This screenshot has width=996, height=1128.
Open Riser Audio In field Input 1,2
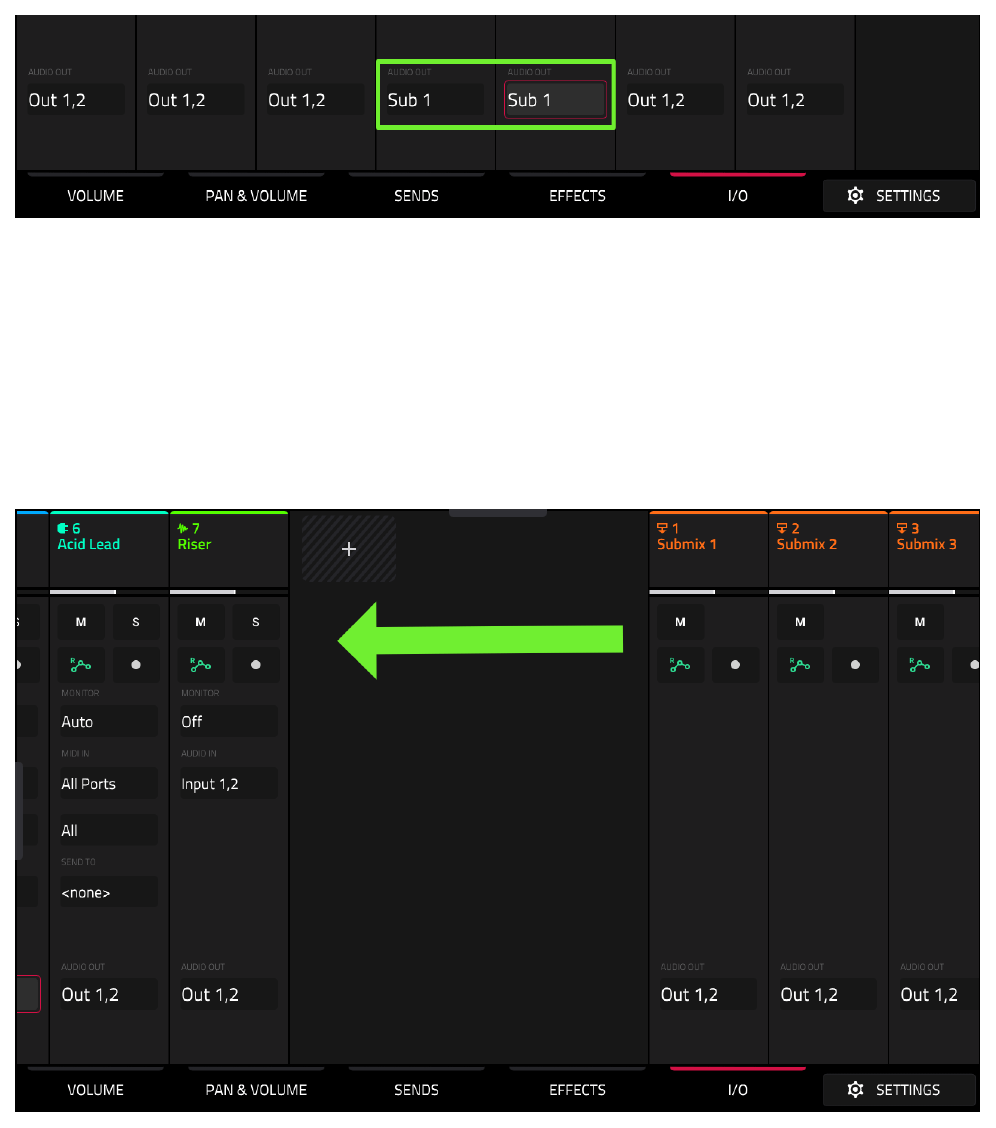point(228,783)
